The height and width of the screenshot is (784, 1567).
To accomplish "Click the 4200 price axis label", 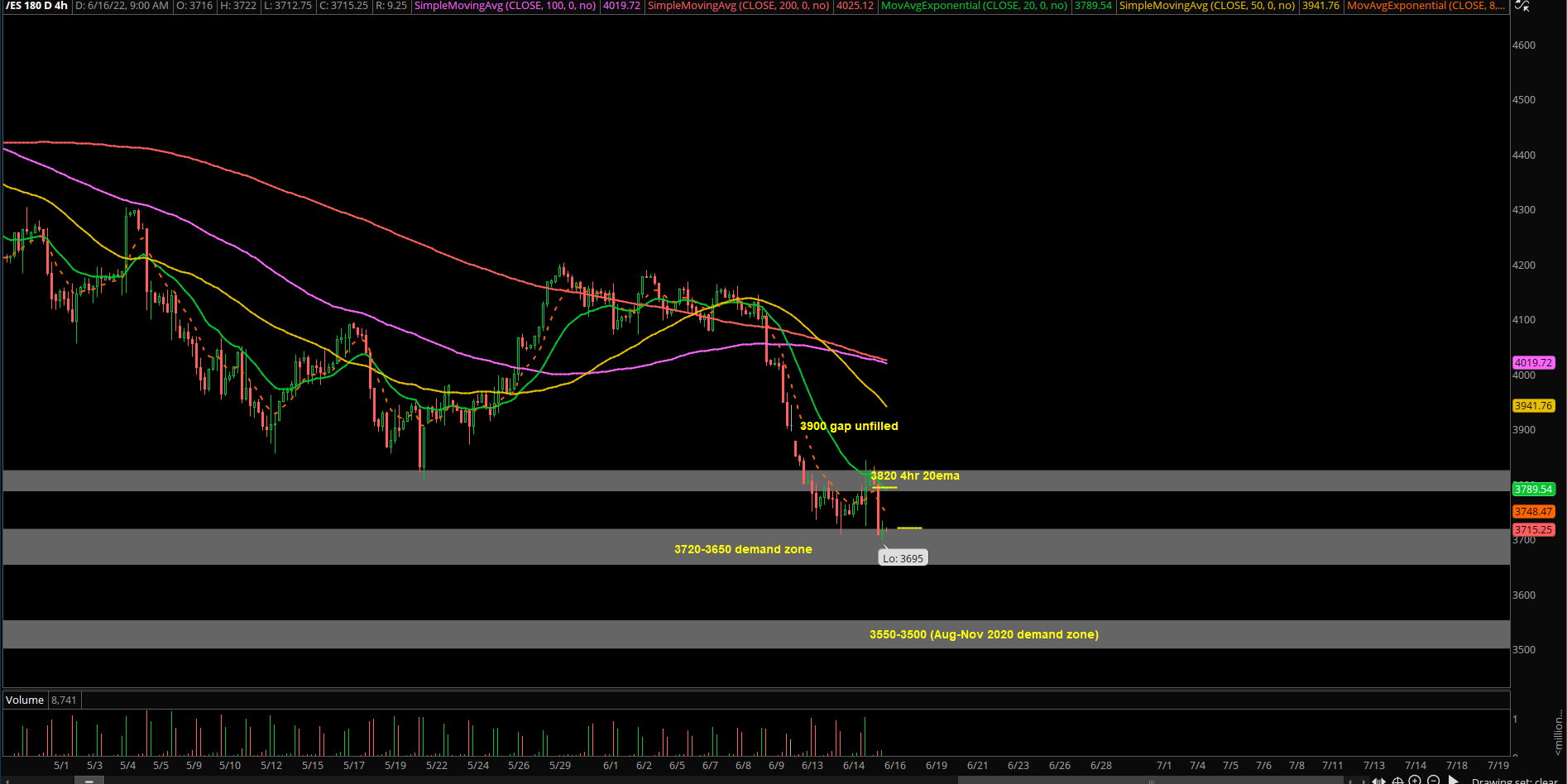I will pos(1524,265).
